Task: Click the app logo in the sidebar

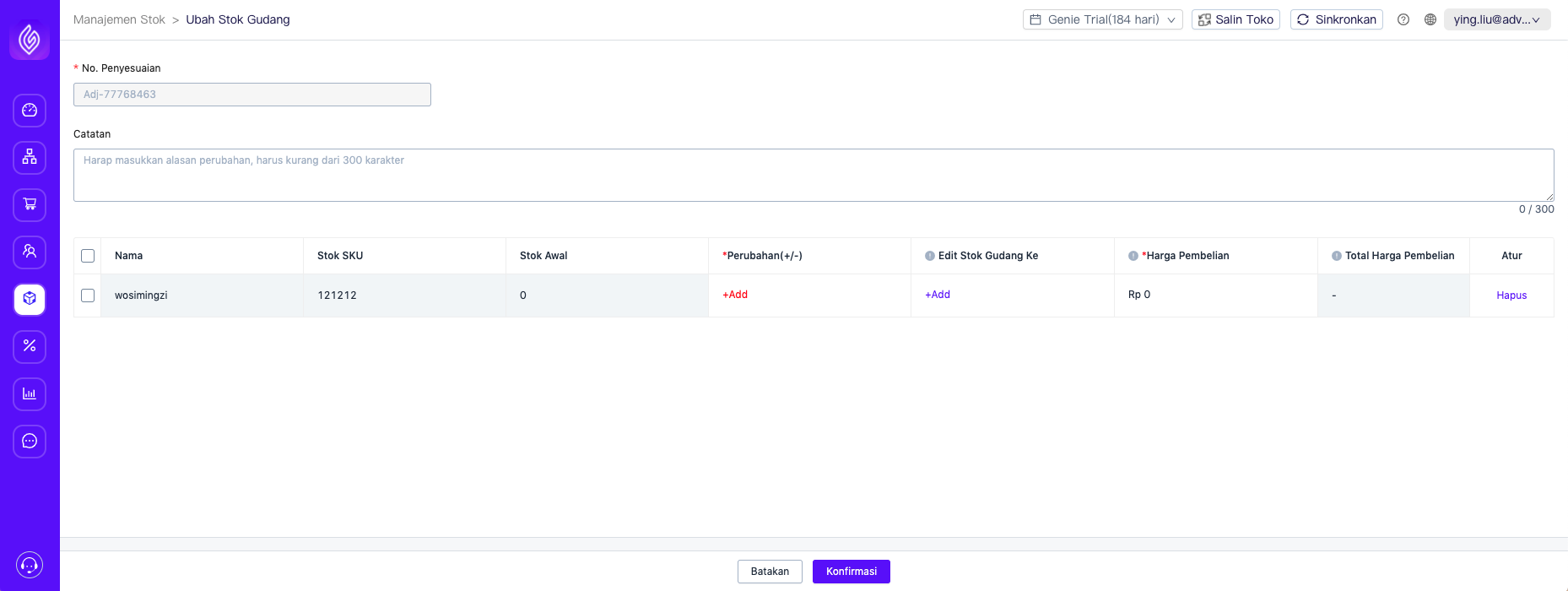Action: (30, 39)
